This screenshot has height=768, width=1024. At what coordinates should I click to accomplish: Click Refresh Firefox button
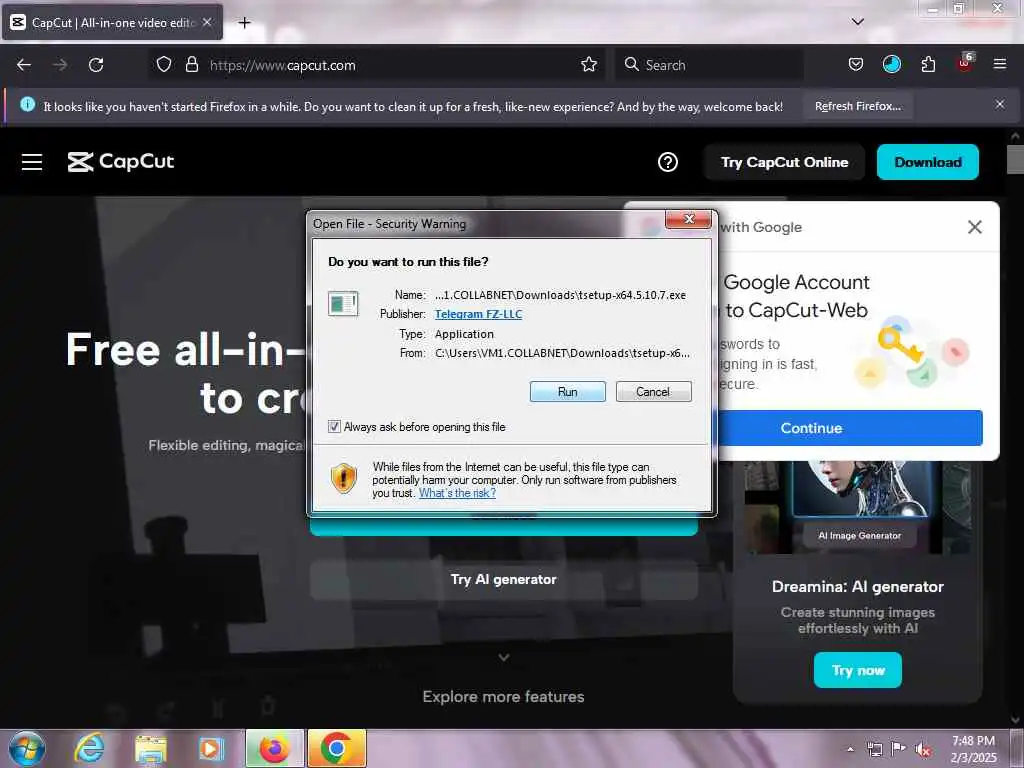857,106
